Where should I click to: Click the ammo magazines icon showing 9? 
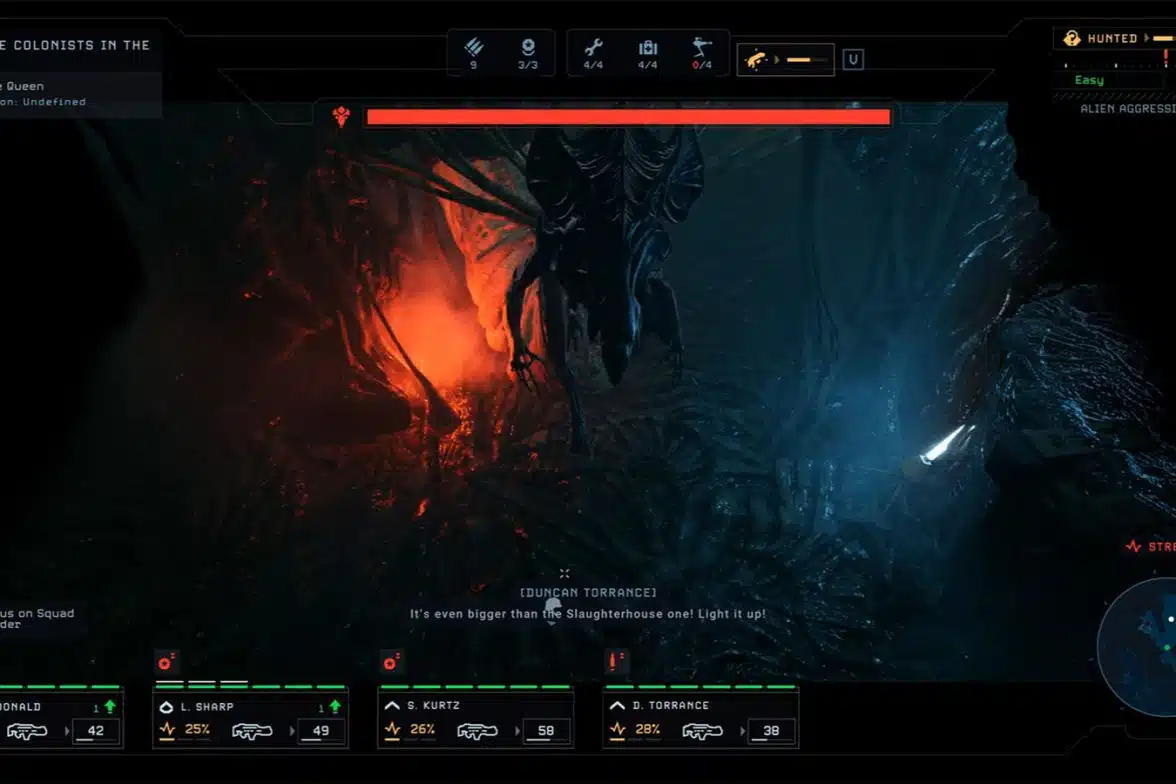(x=474, y=48)
